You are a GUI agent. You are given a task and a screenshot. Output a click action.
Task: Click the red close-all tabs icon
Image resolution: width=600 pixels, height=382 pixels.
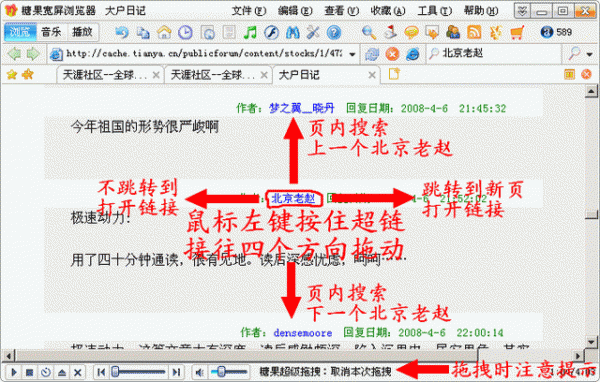[x=586, y=74]
